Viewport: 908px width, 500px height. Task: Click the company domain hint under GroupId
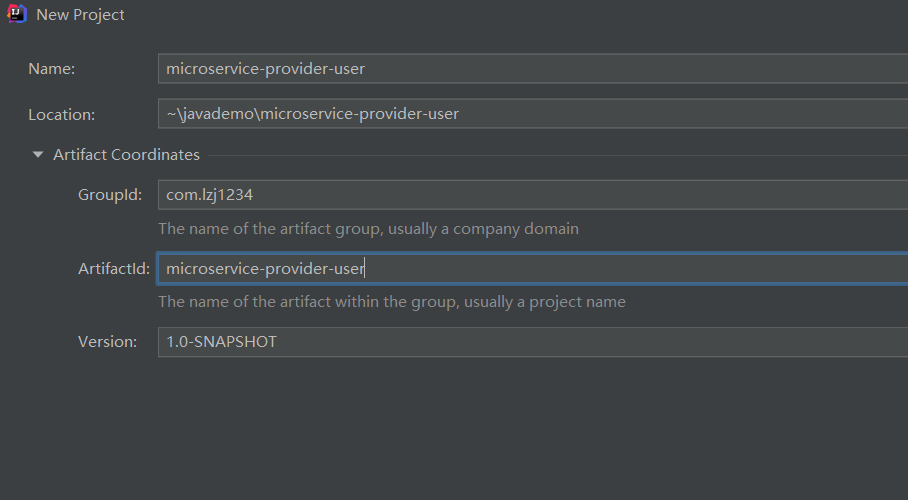click(368, 229)
